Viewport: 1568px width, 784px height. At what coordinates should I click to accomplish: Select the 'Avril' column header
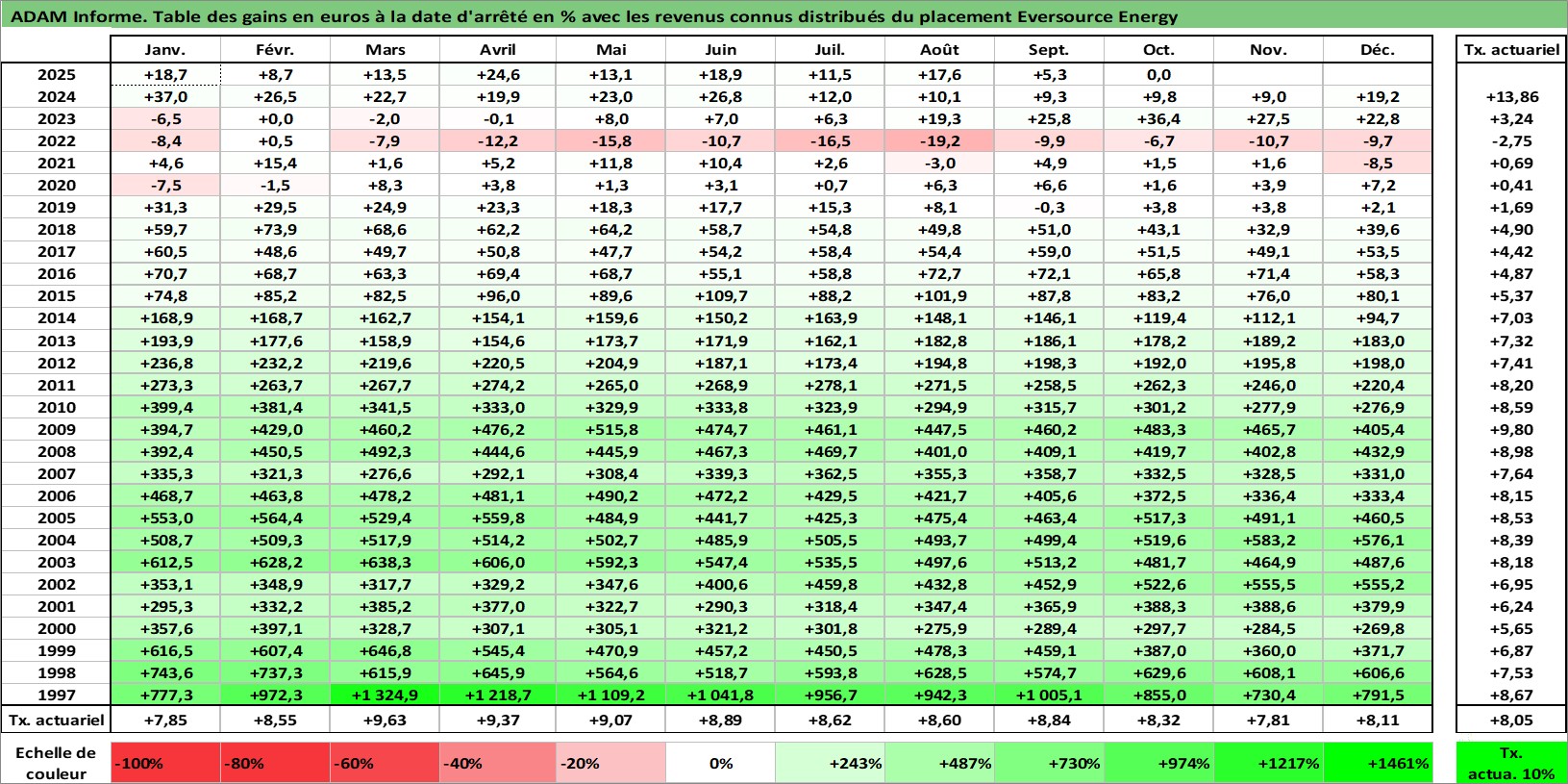coord(498,50)
